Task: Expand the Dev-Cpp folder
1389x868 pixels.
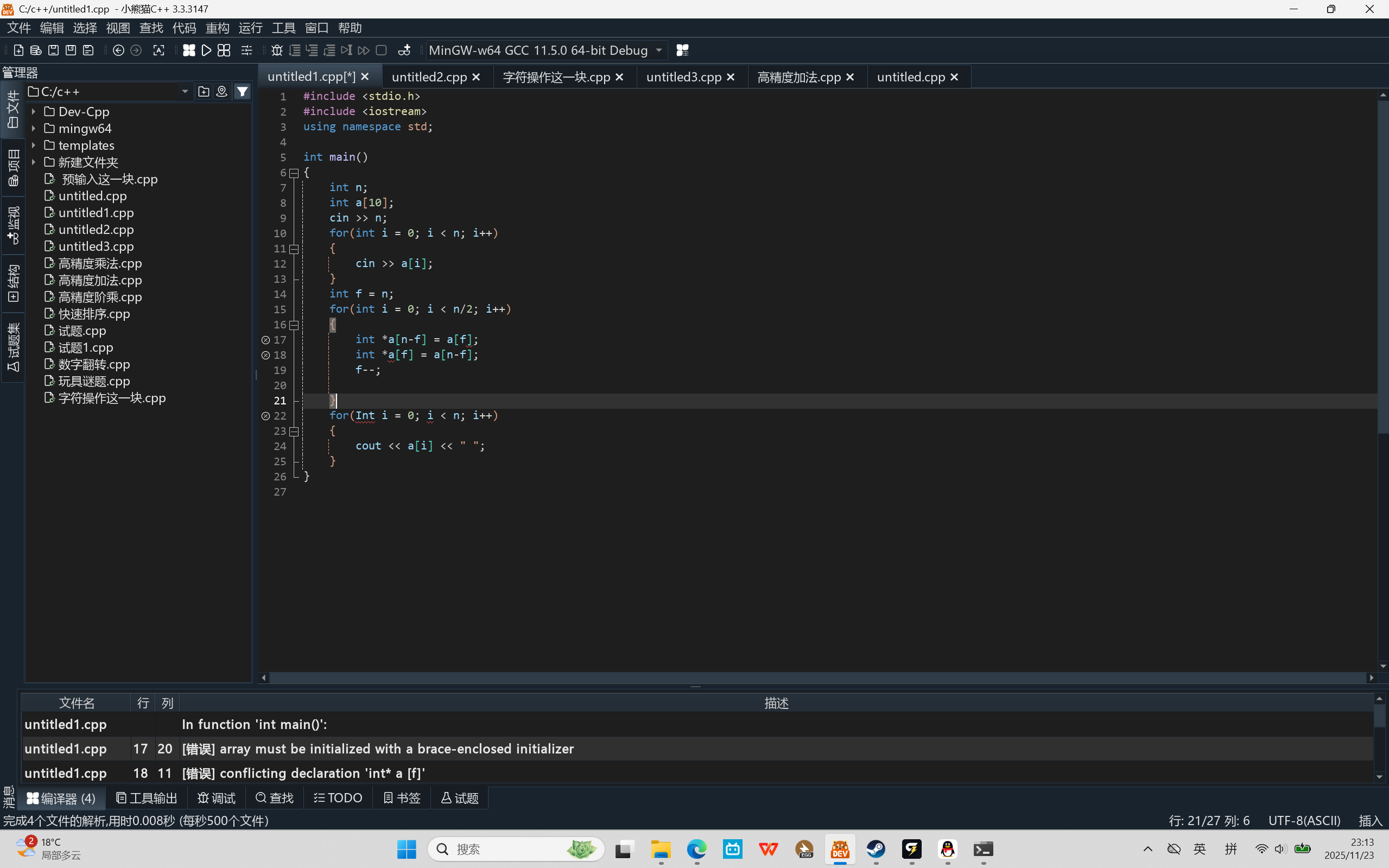Action: coord(33,111)
